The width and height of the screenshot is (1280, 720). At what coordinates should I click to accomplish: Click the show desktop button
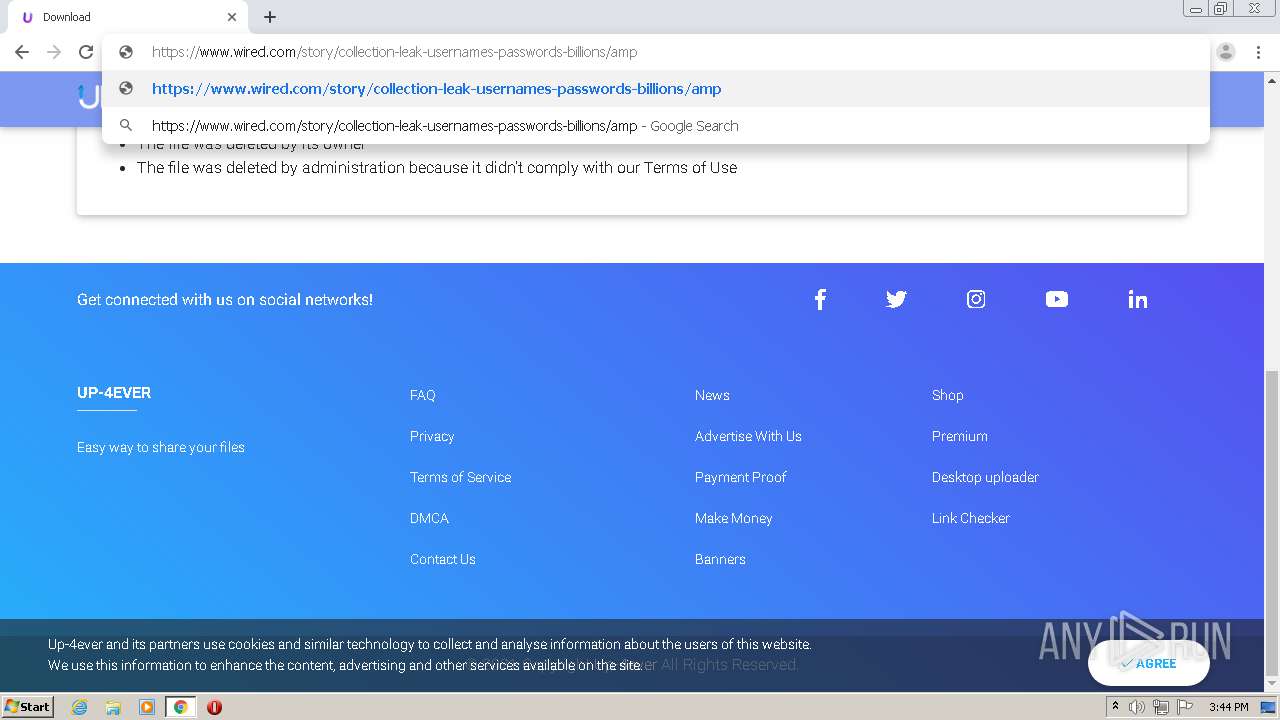pyautogui.click(x=1268, y=707)
